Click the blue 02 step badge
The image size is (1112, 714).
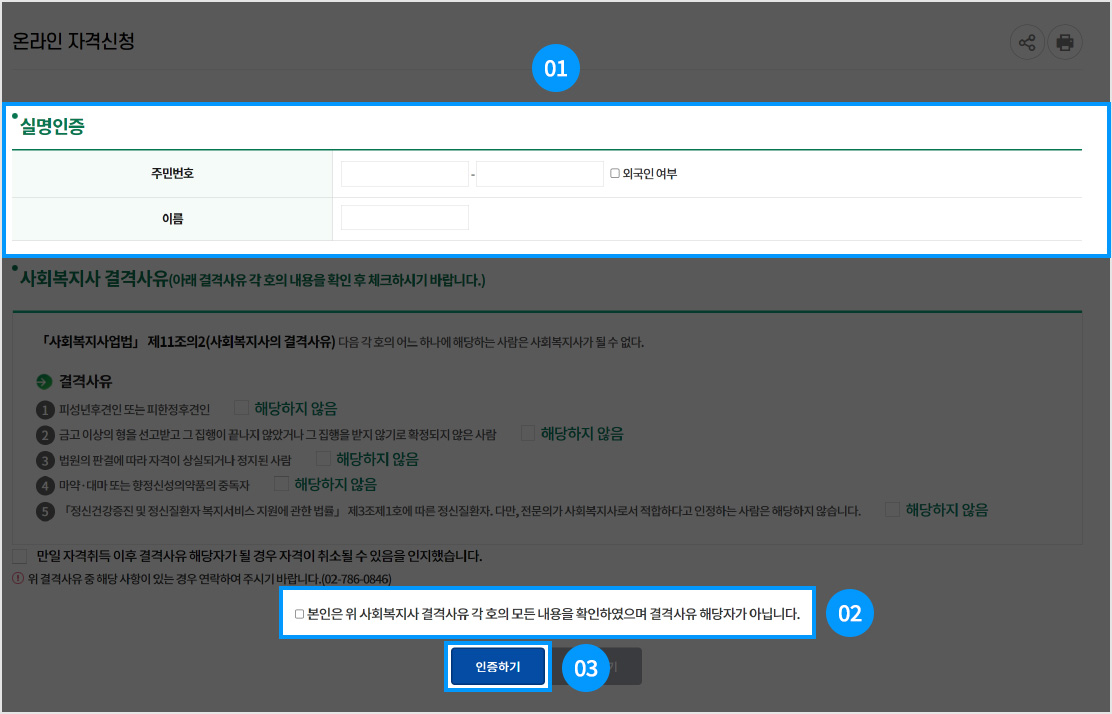(849, 614)
